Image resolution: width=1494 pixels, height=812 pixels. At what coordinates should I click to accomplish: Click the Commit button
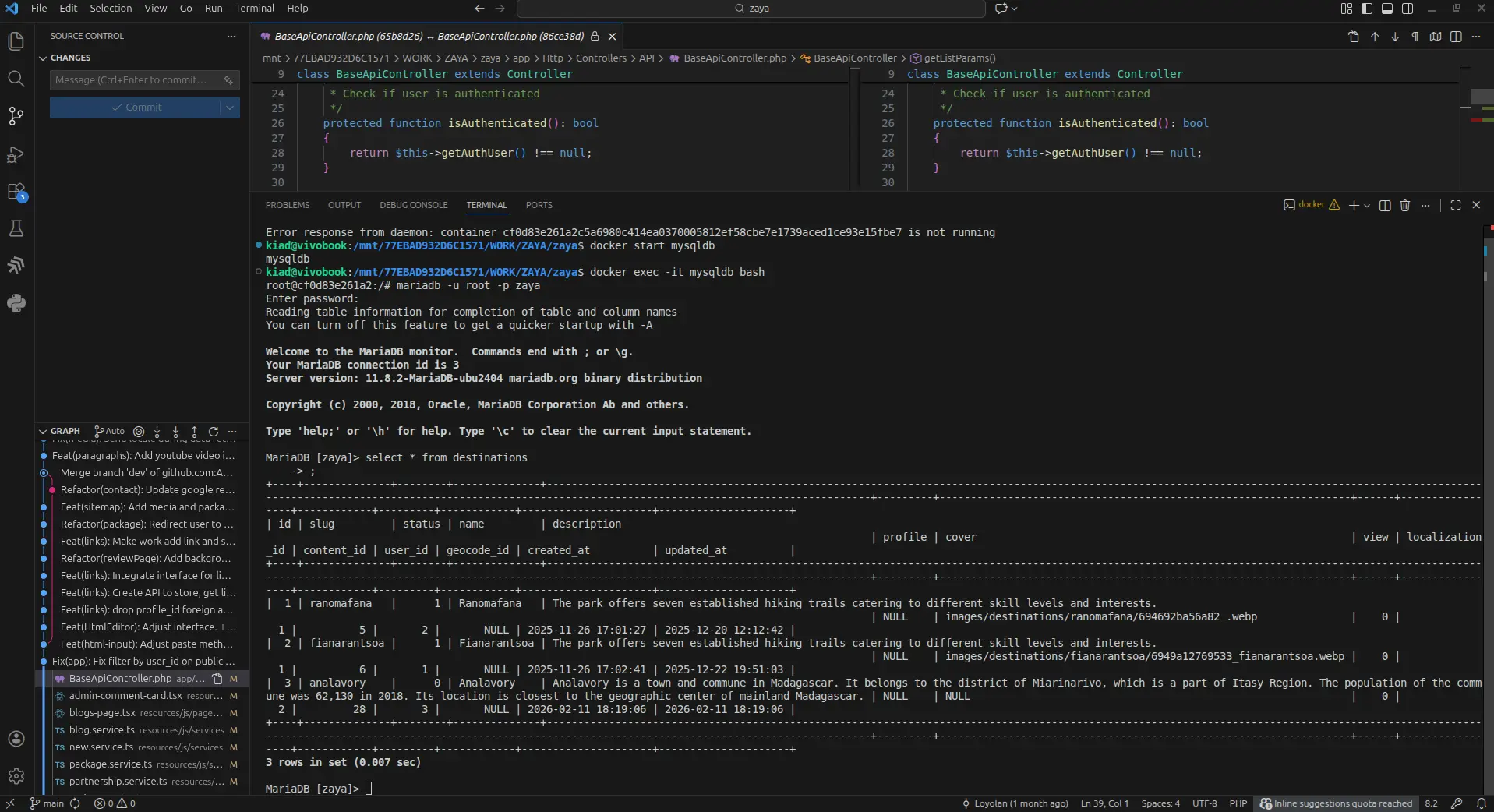tap(136, 108)
